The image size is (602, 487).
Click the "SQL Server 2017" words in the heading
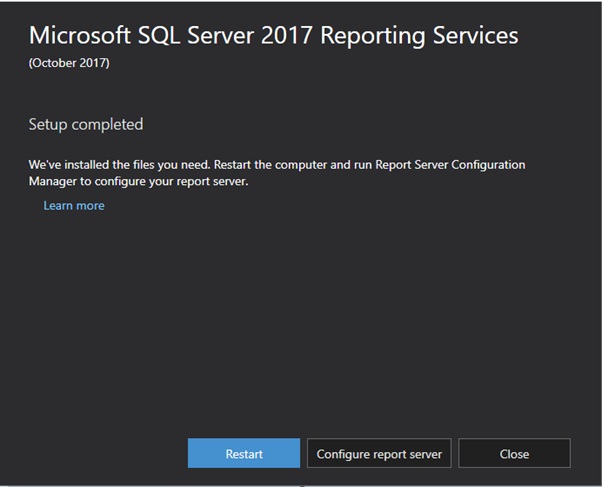[x=225, y=35]
